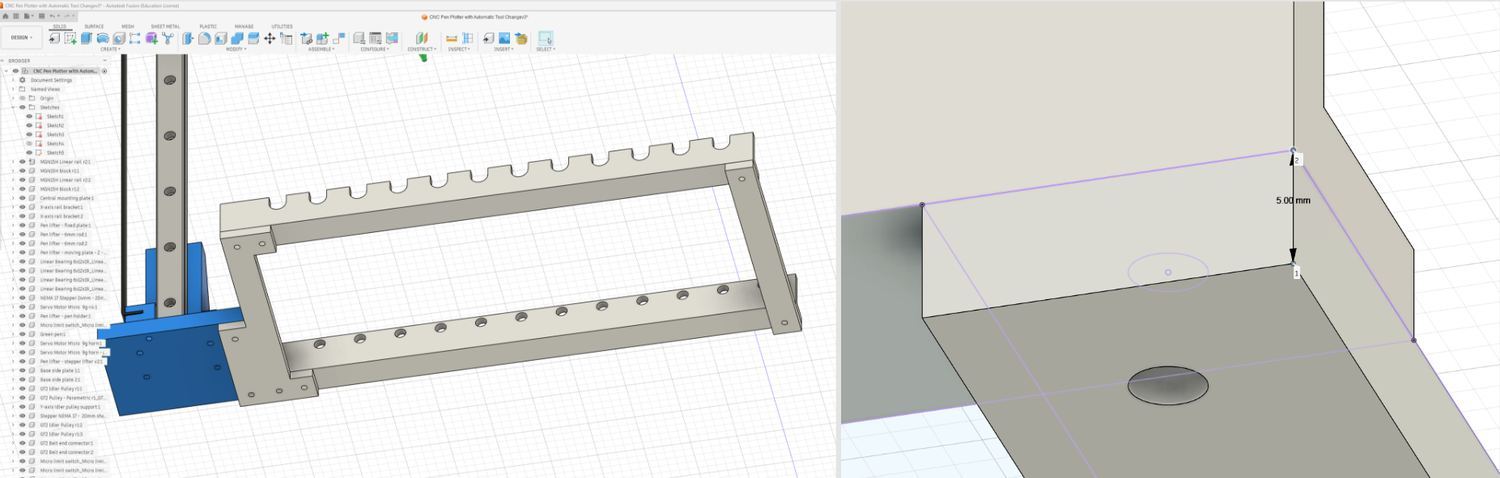The image size is (1500, 478).
Task: Open the Modify dropdown menu
Action: coord(236,49)
